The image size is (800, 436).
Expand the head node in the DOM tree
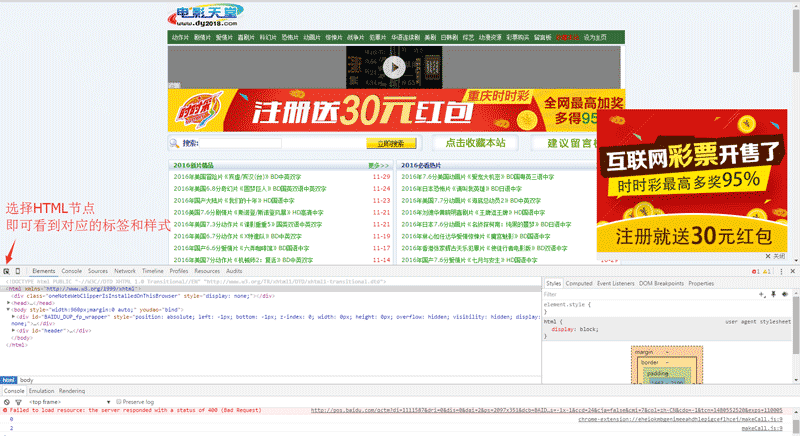(8, 303)
